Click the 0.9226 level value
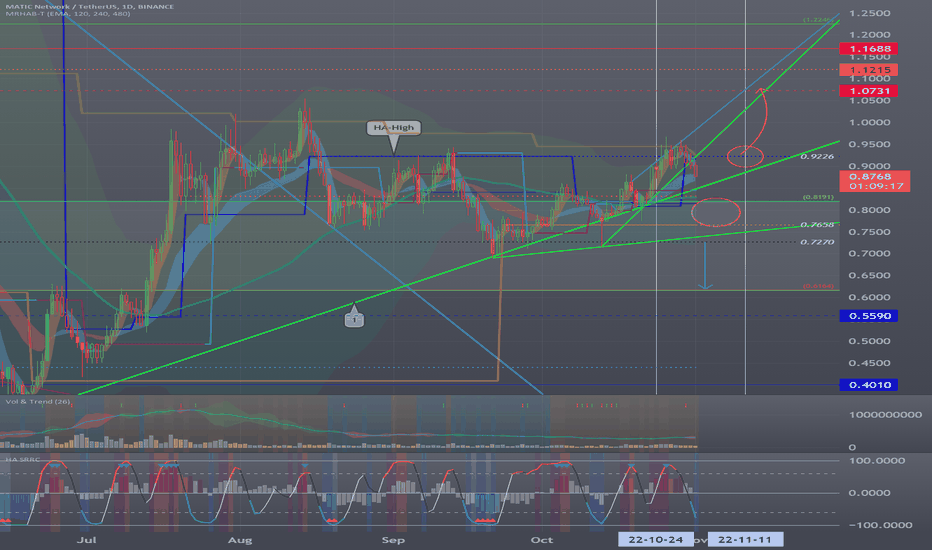 pos(817,156)
